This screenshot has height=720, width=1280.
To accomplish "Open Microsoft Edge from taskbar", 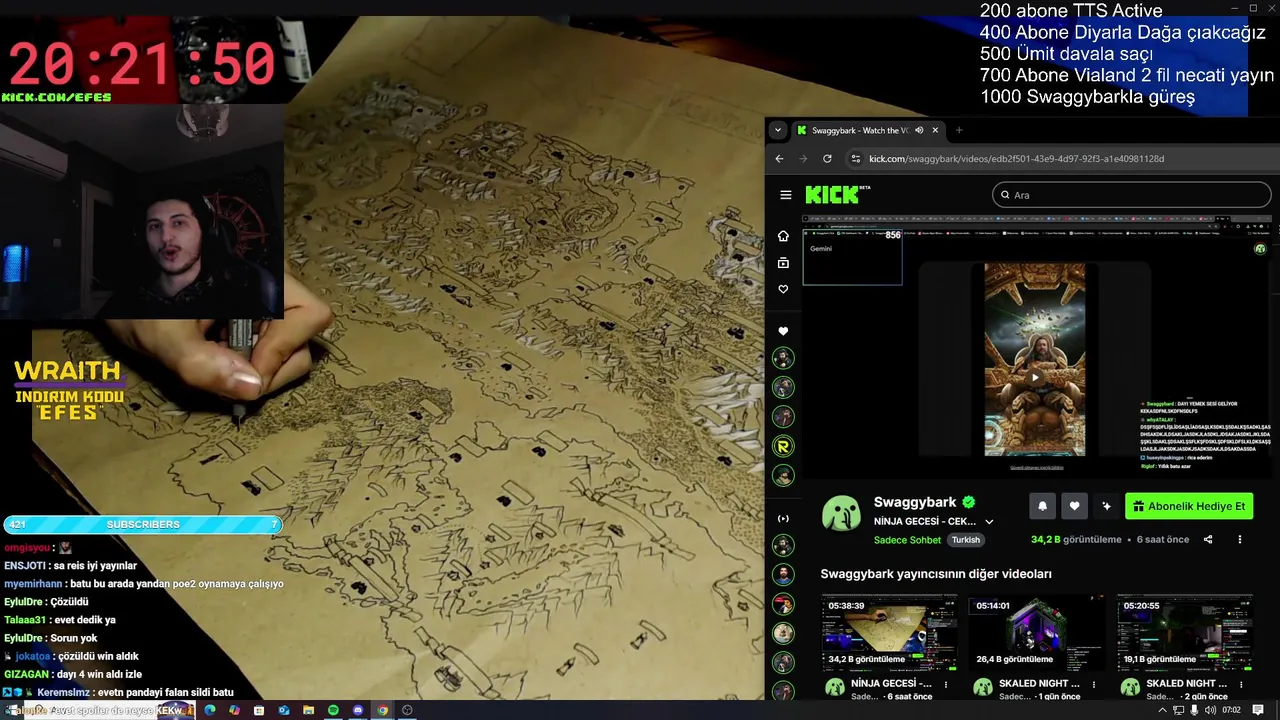I will pyautogui.click(x=209, y=710).
